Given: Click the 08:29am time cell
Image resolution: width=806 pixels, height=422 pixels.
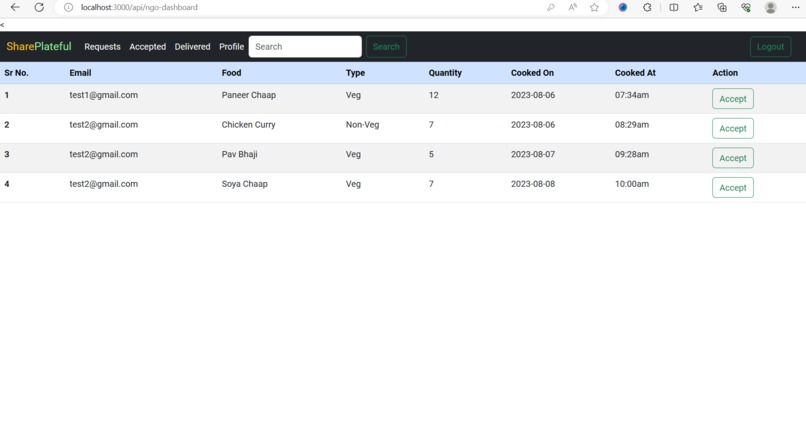Looking at the screenshot, I should pyautogui.click(x=632, y=125).
